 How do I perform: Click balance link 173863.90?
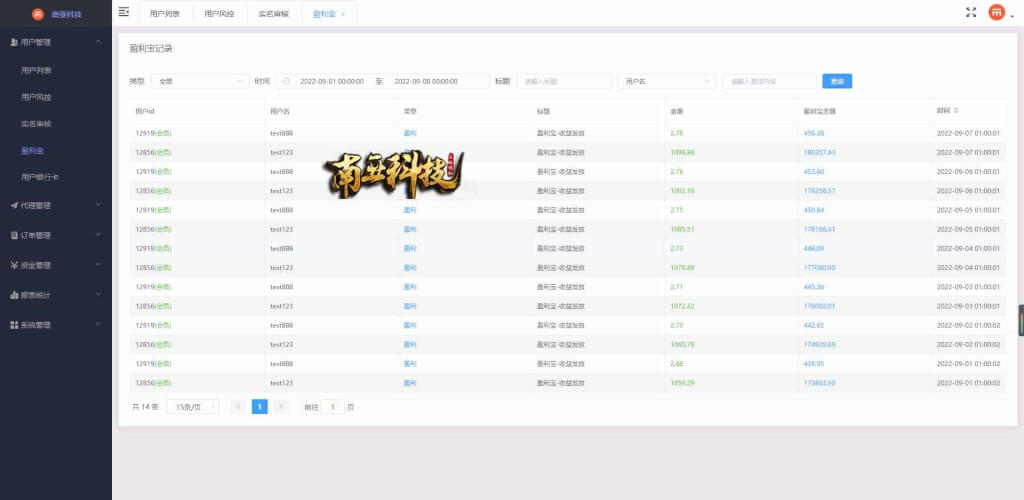tap(819, 383)
